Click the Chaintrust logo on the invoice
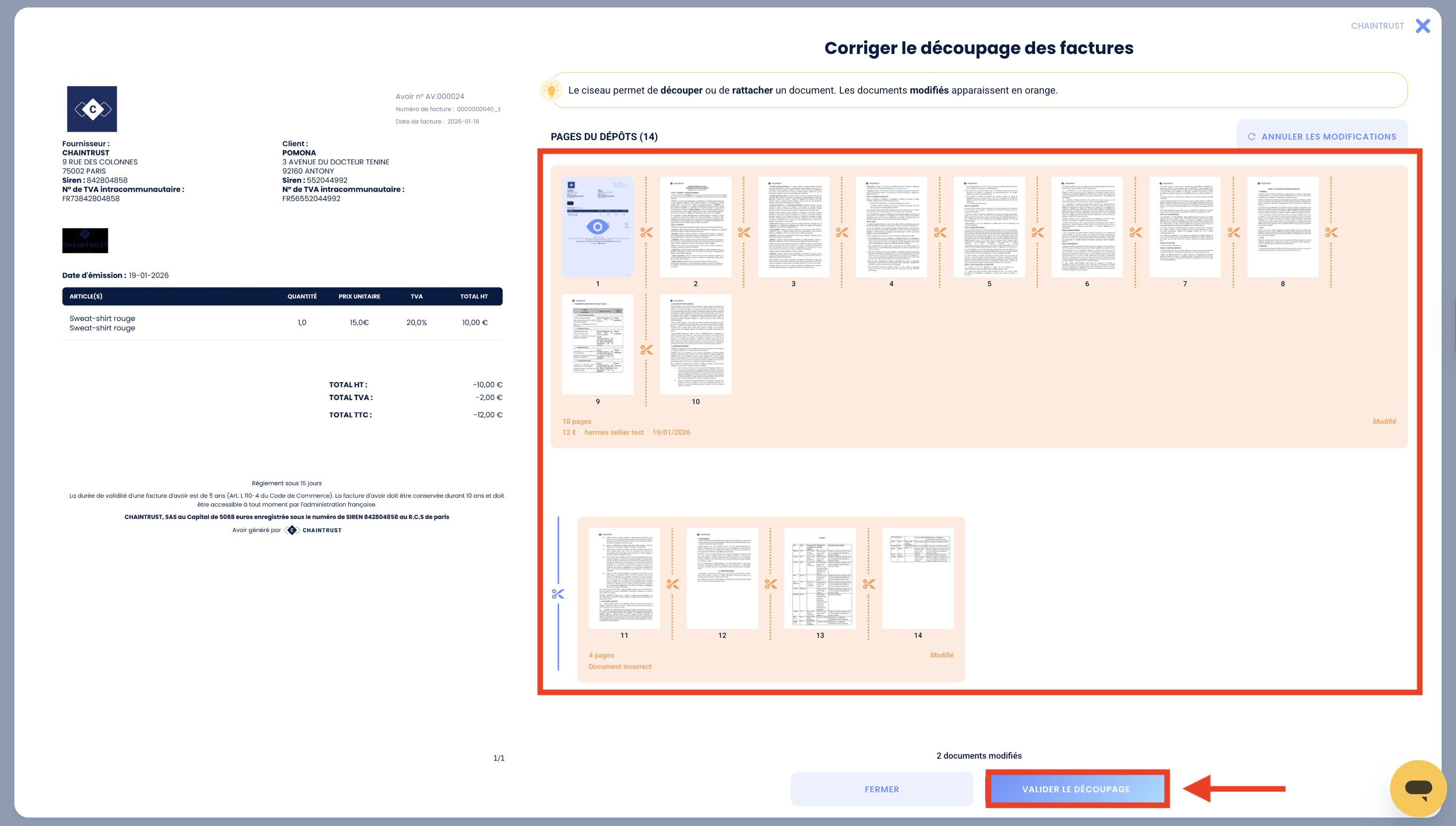The image size is (1456, 826). click(x=92, y=109)
